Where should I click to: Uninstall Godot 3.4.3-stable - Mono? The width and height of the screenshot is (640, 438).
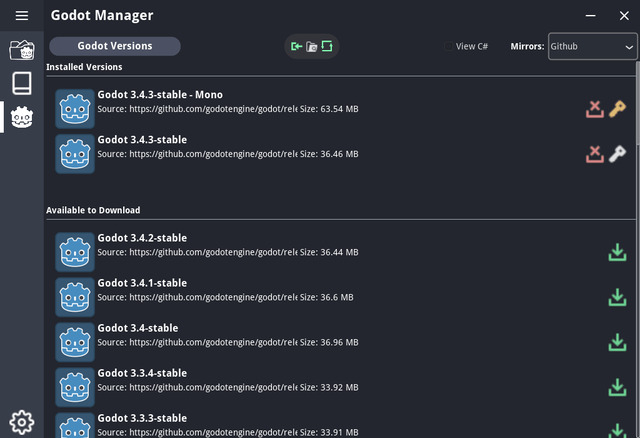coord(595,109)
